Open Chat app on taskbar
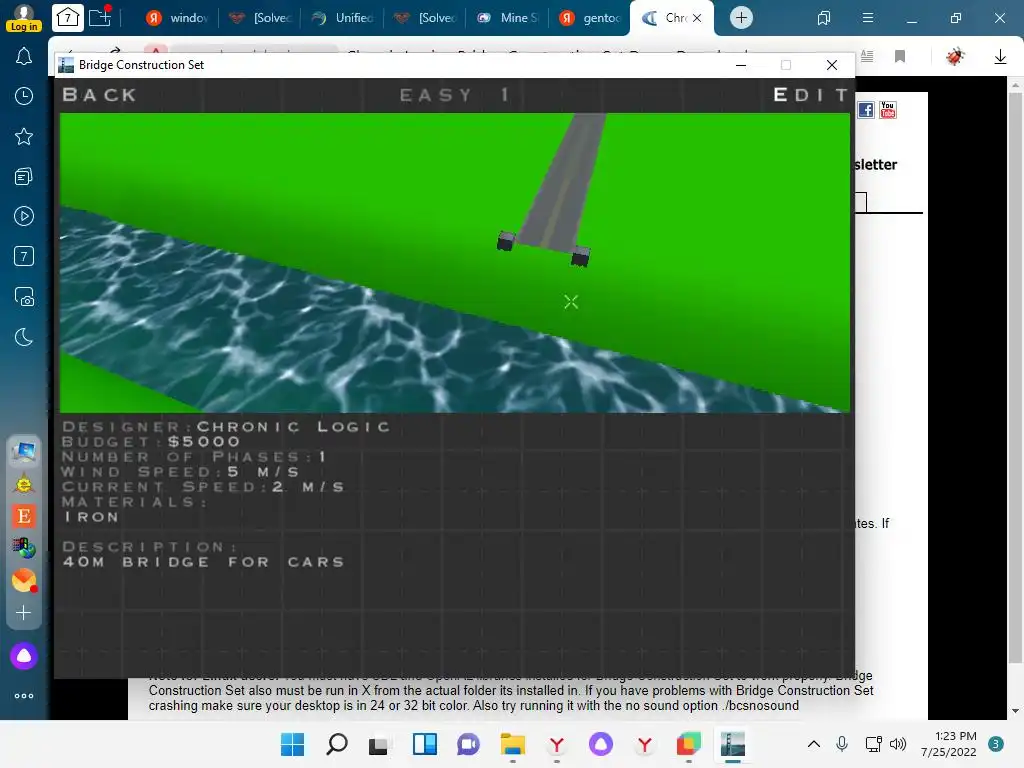Viewport: 1024px width, 768px height. (x=468, y=744)
